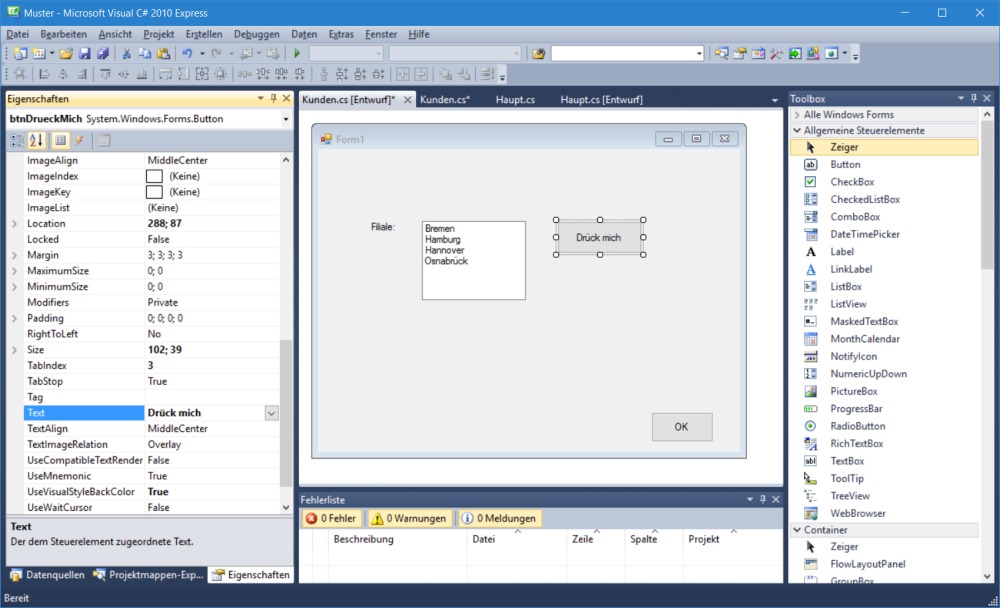
Task: Click the Undo arrow toolbar icon
Action: tap(186, 53)
